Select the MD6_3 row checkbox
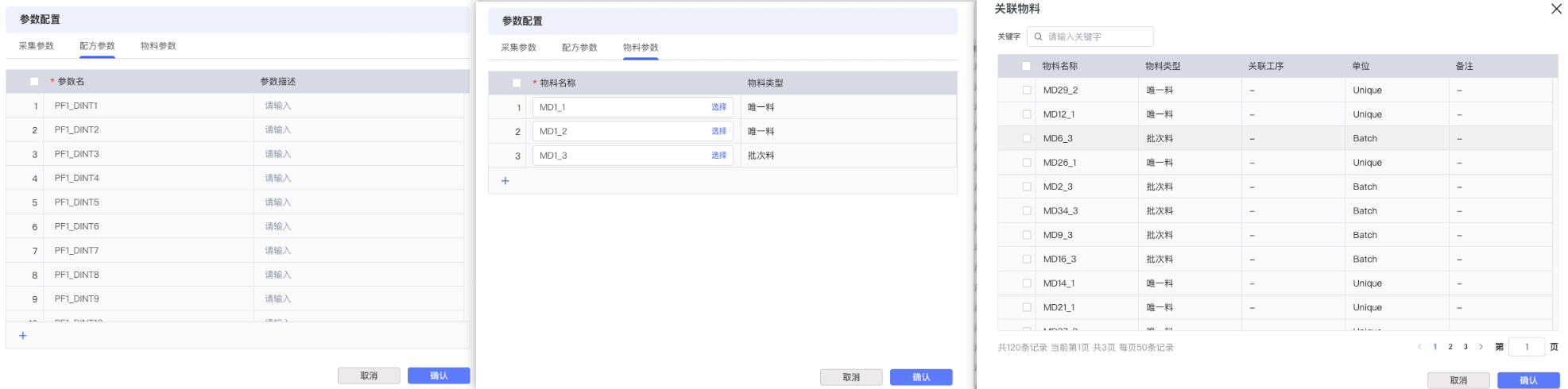 [1027, 139]
